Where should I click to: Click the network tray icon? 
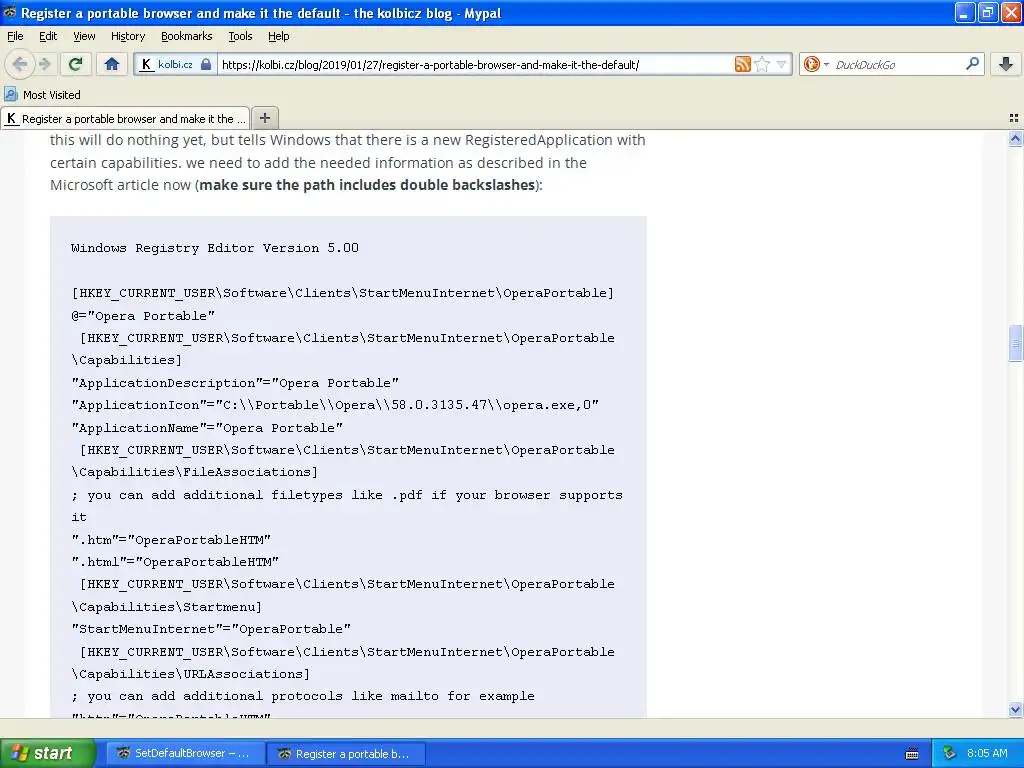(949, 753)
